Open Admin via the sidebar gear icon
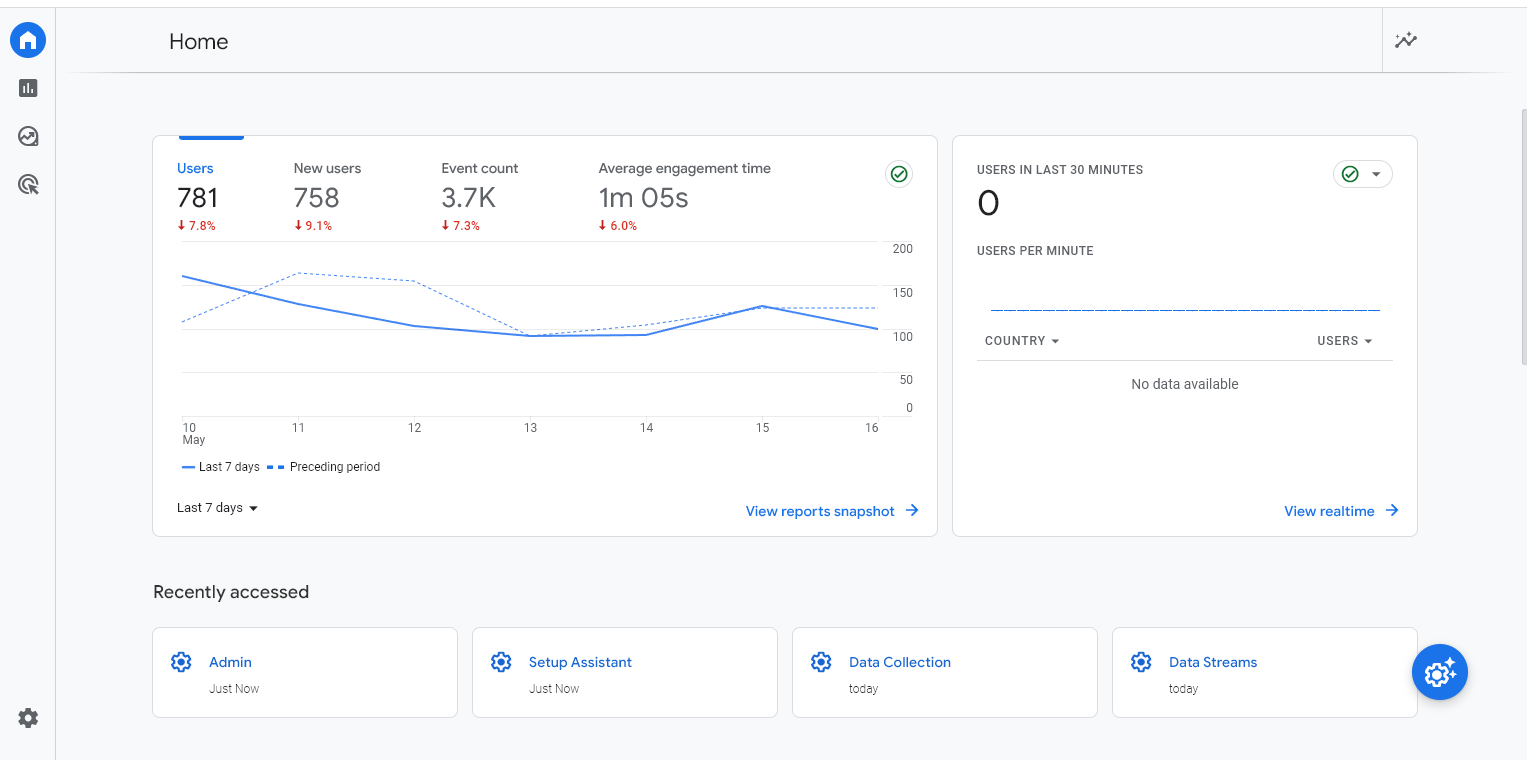The image size is (1527, 760). tap(27, 718)
